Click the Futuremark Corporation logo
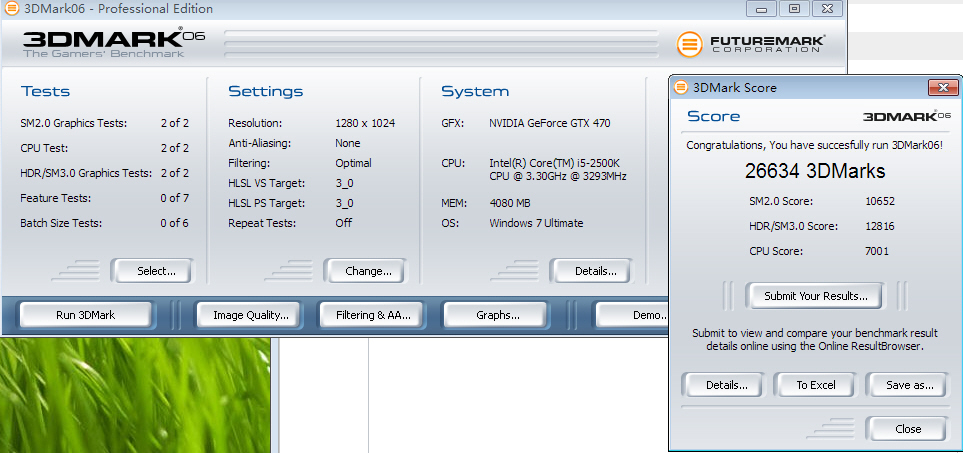963x453 pixels. click(x=751, y=44)
